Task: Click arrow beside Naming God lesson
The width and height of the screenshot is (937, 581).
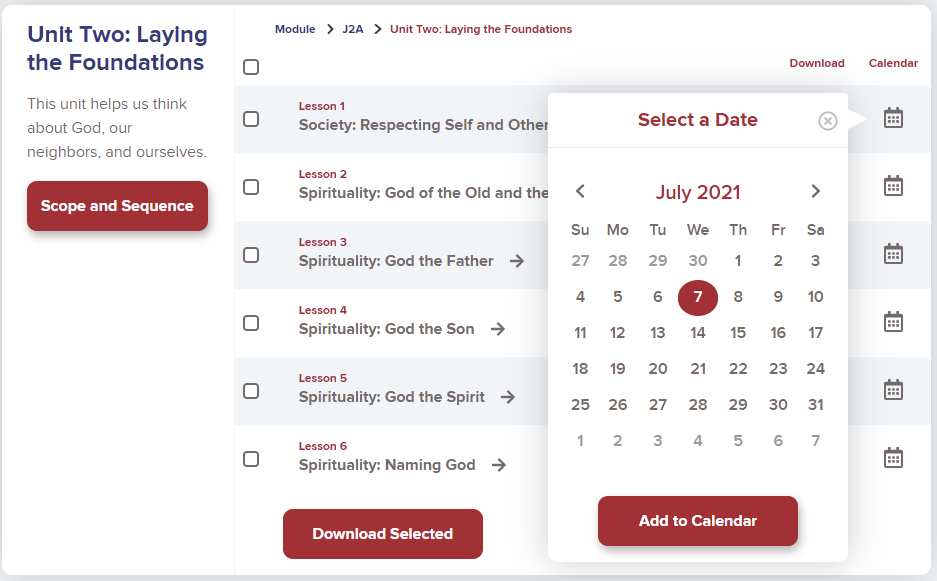Action: click(499, 465)
